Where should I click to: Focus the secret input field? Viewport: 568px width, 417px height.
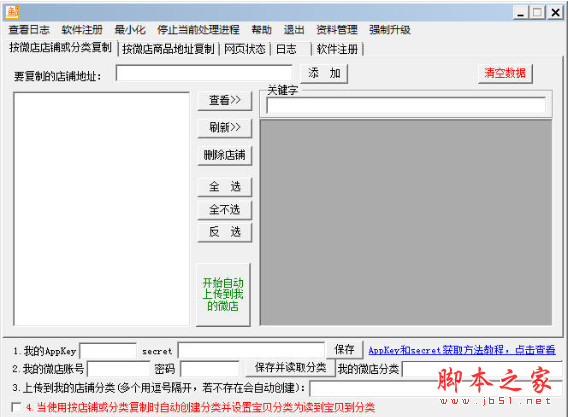251,351
